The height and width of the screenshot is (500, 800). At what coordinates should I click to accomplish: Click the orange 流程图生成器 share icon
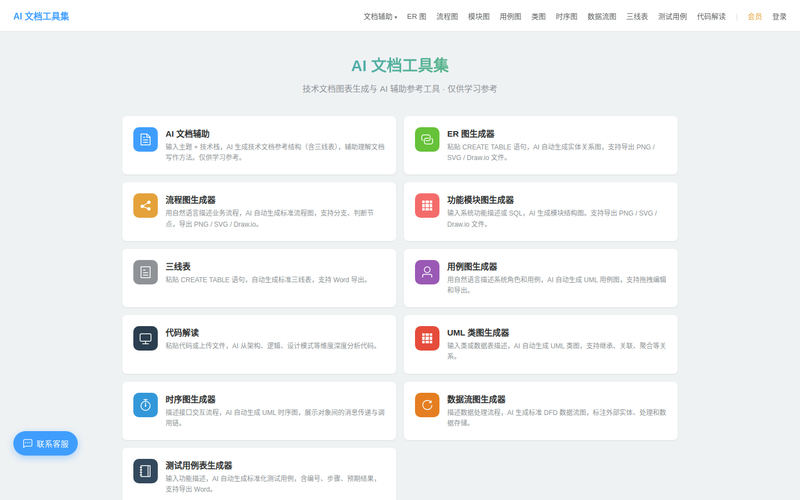pos(145,206)
